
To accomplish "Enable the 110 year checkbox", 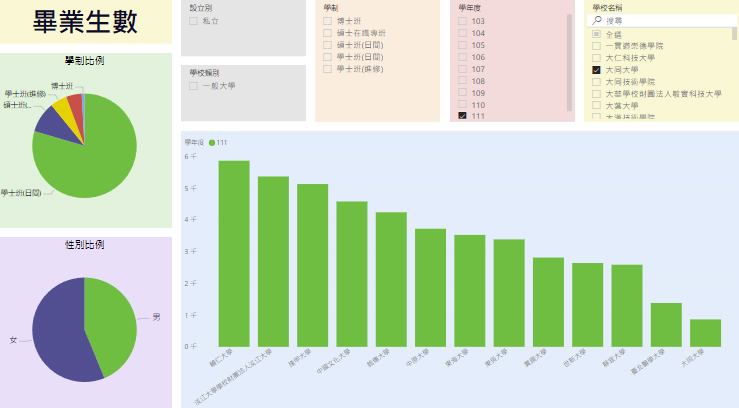I will tap(462, 105).
